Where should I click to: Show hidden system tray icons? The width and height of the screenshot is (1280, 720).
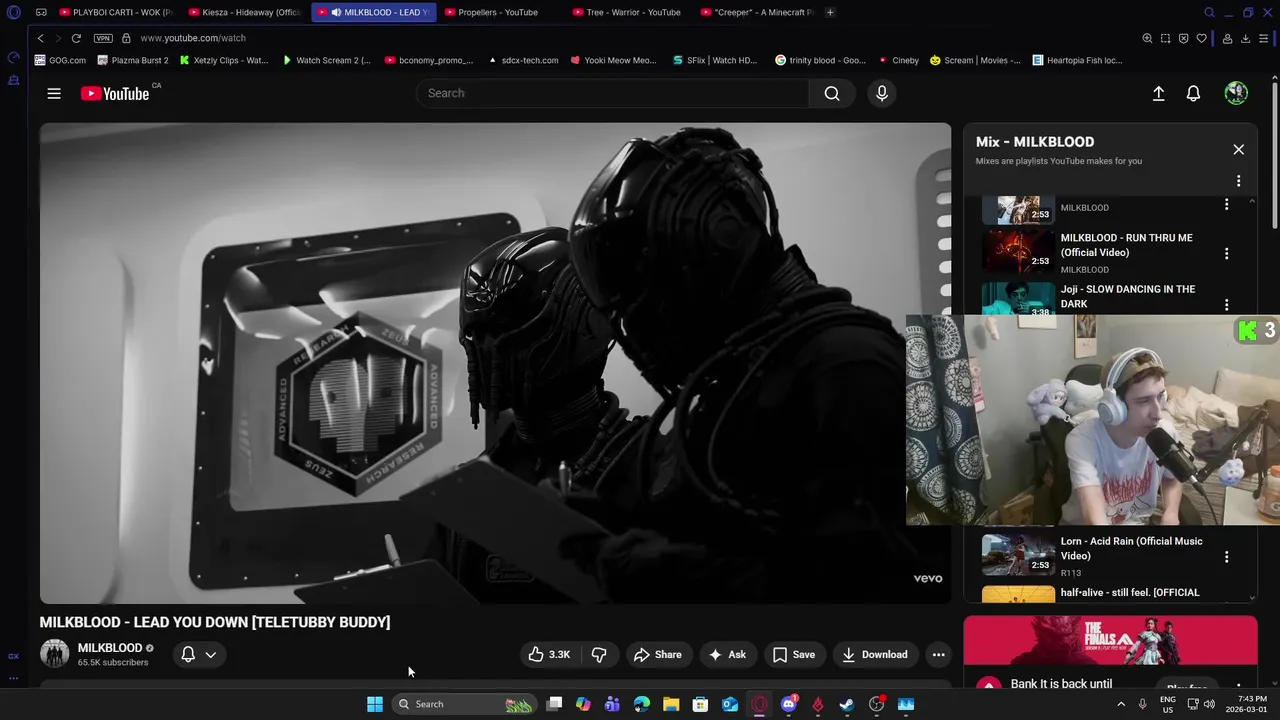tap(1120, 704)
